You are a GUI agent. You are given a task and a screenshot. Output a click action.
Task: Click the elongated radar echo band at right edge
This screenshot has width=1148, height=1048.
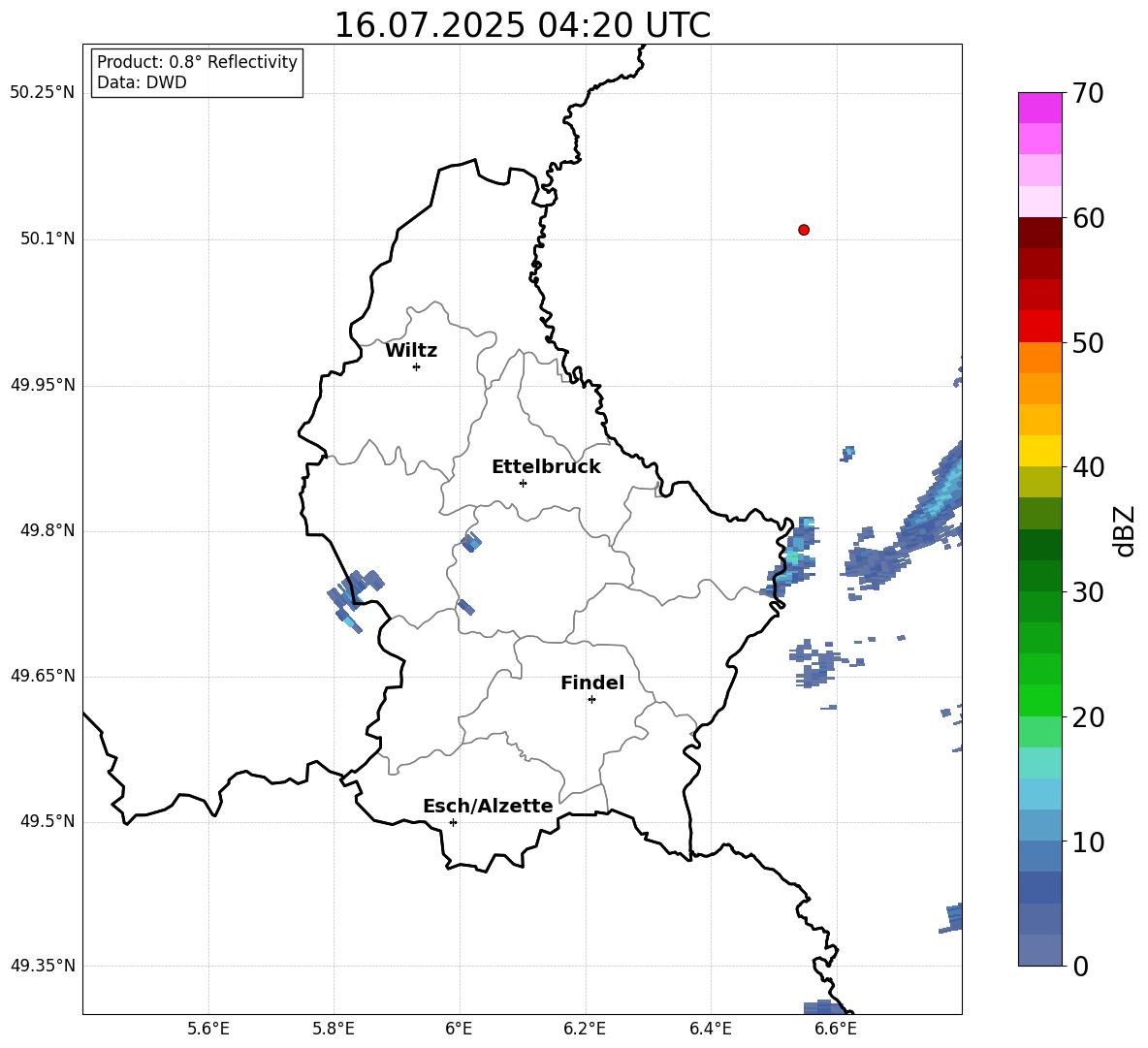tap(932, 499)
